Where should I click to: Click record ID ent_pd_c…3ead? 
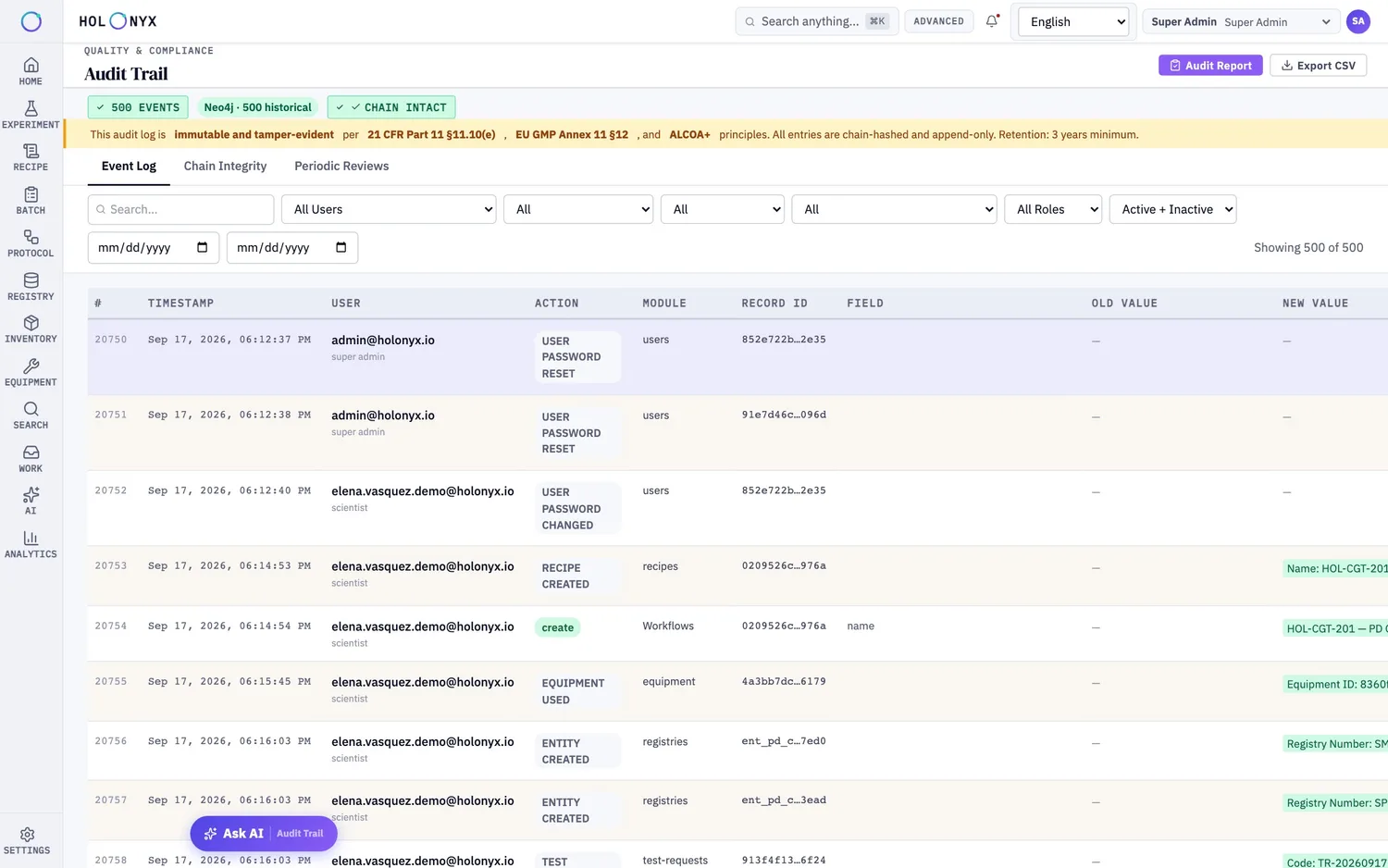pyautogui.click(x=783, y=800)
